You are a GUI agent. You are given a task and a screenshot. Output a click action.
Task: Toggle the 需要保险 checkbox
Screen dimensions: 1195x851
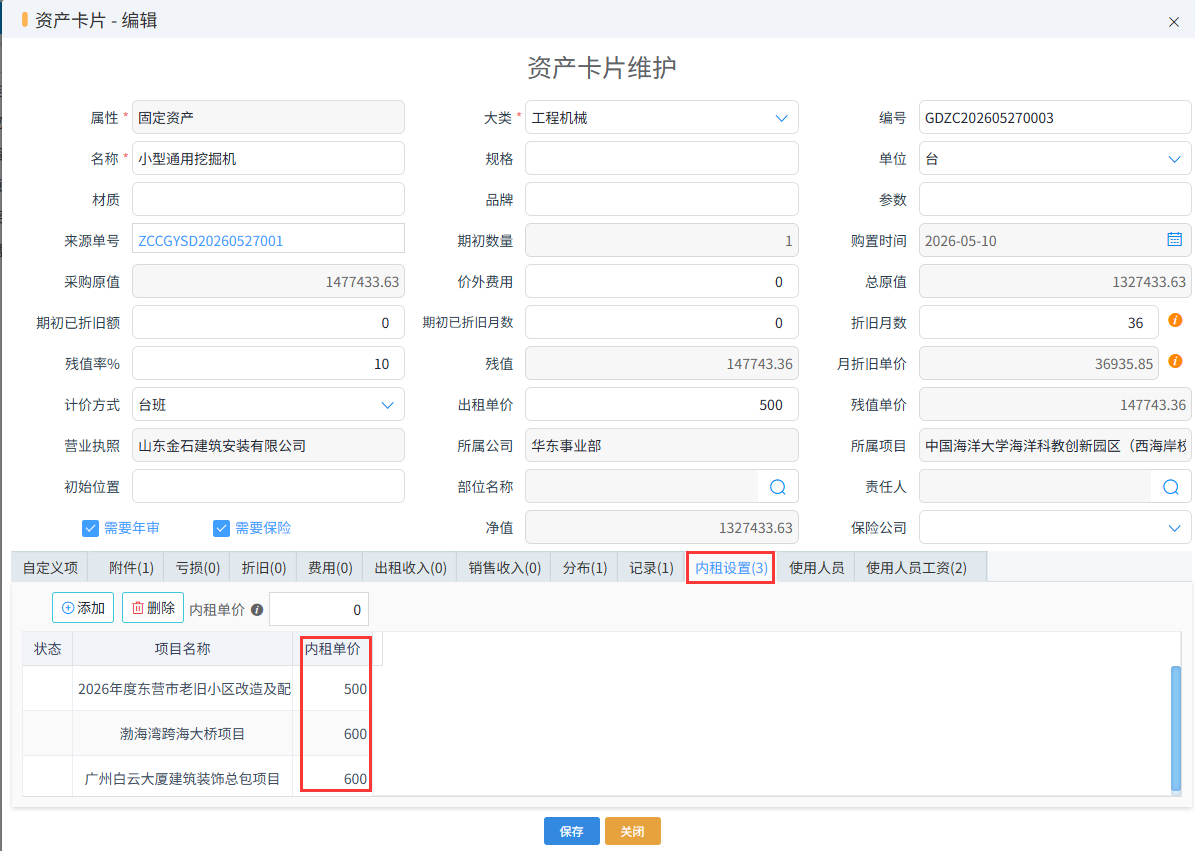[x=221, y=528]
